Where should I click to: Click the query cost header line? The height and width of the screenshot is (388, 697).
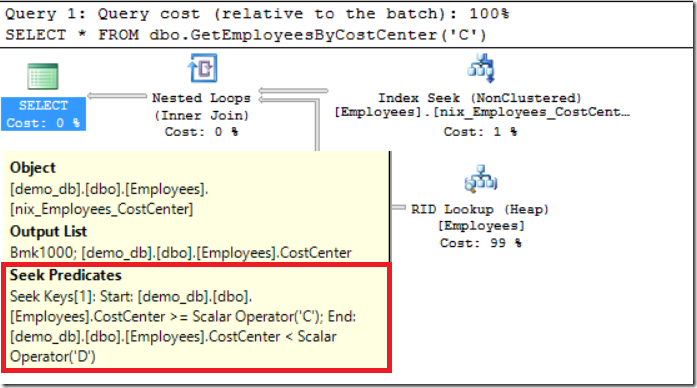click(257, 14)
